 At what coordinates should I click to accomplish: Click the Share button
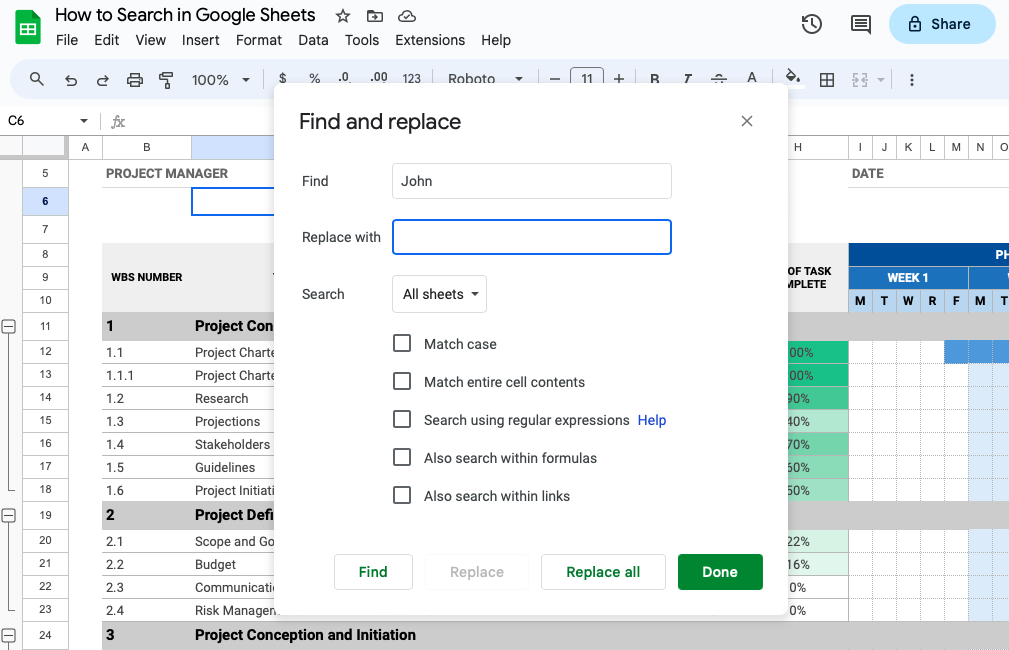coord(942,24)
